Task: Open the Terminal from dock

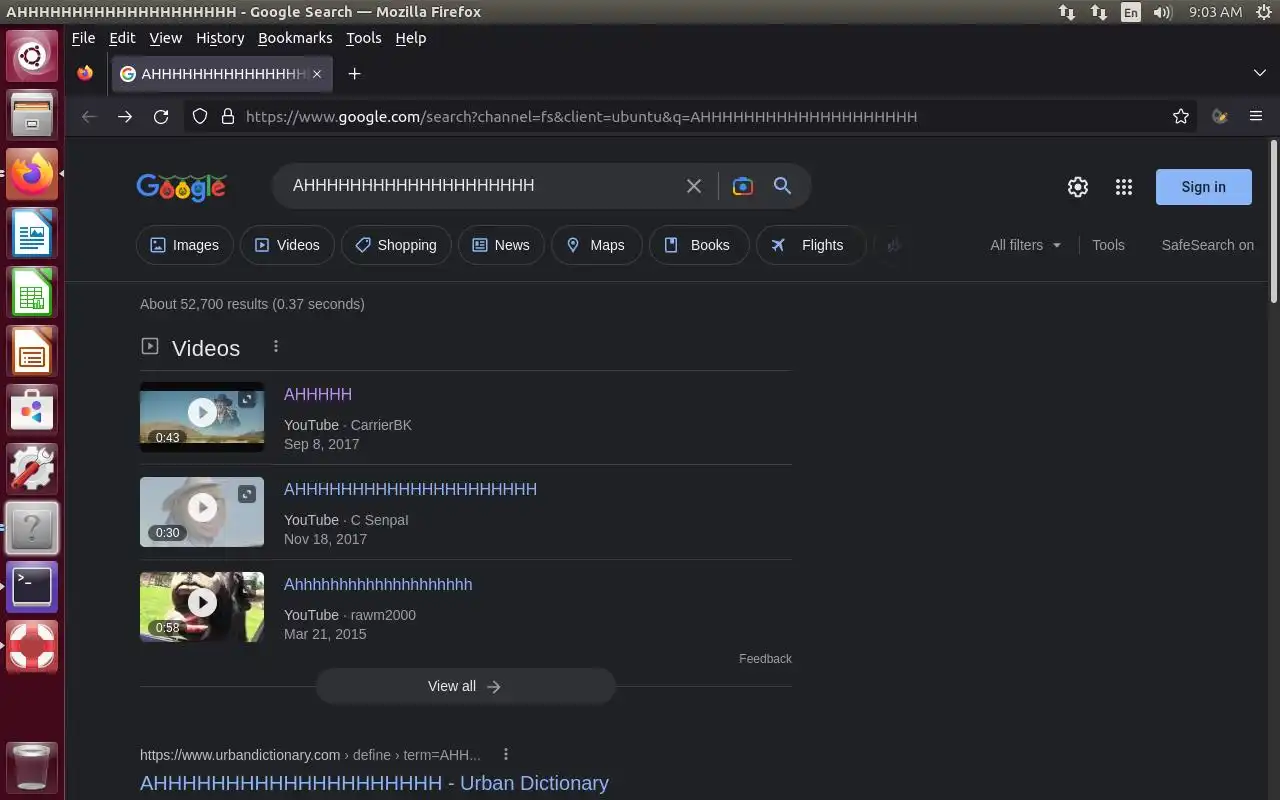Action: tap(32, 587)
